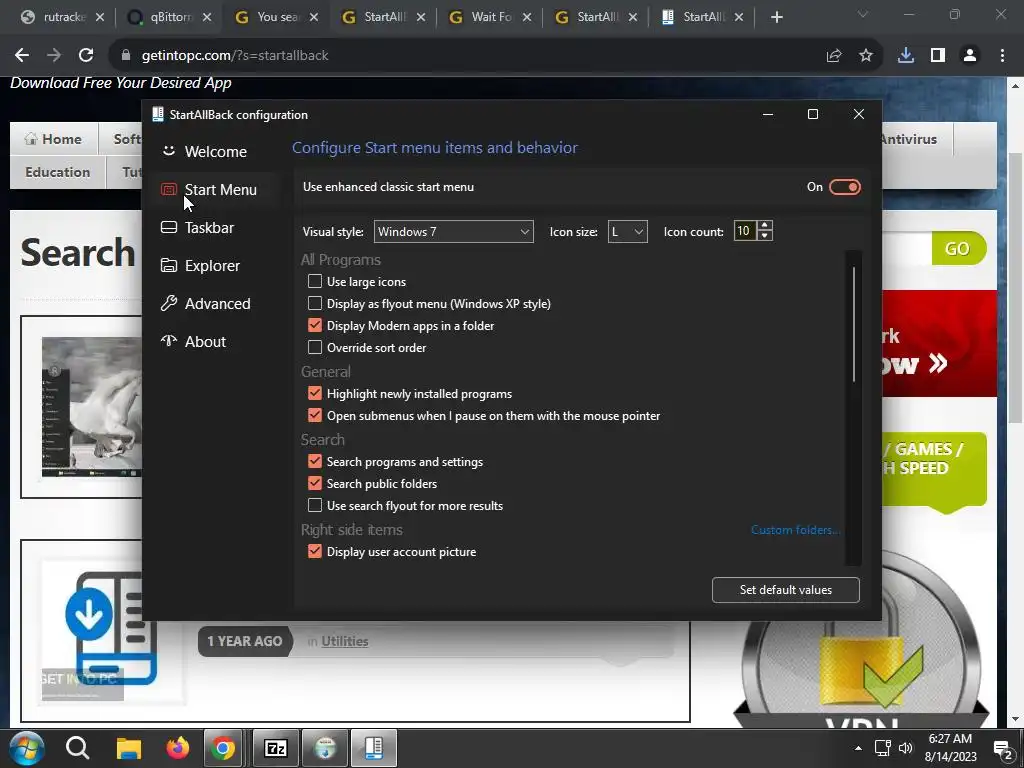Viewport: 1024px width, 768px height.
Task: Launch Firefox from taskbar
Action: pyautogui.click(x=177, y=748)
